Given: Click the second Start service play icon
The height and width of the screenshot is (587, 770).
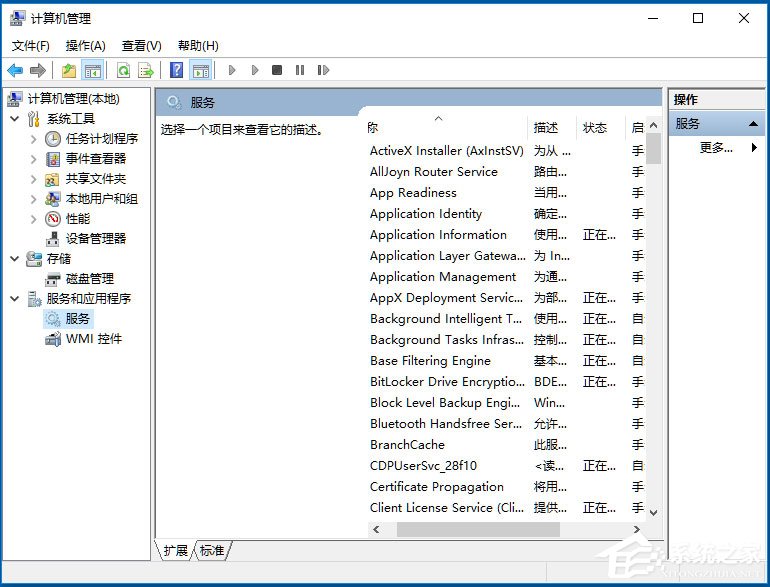Looking at the screenshot, I should coord(255,70).
